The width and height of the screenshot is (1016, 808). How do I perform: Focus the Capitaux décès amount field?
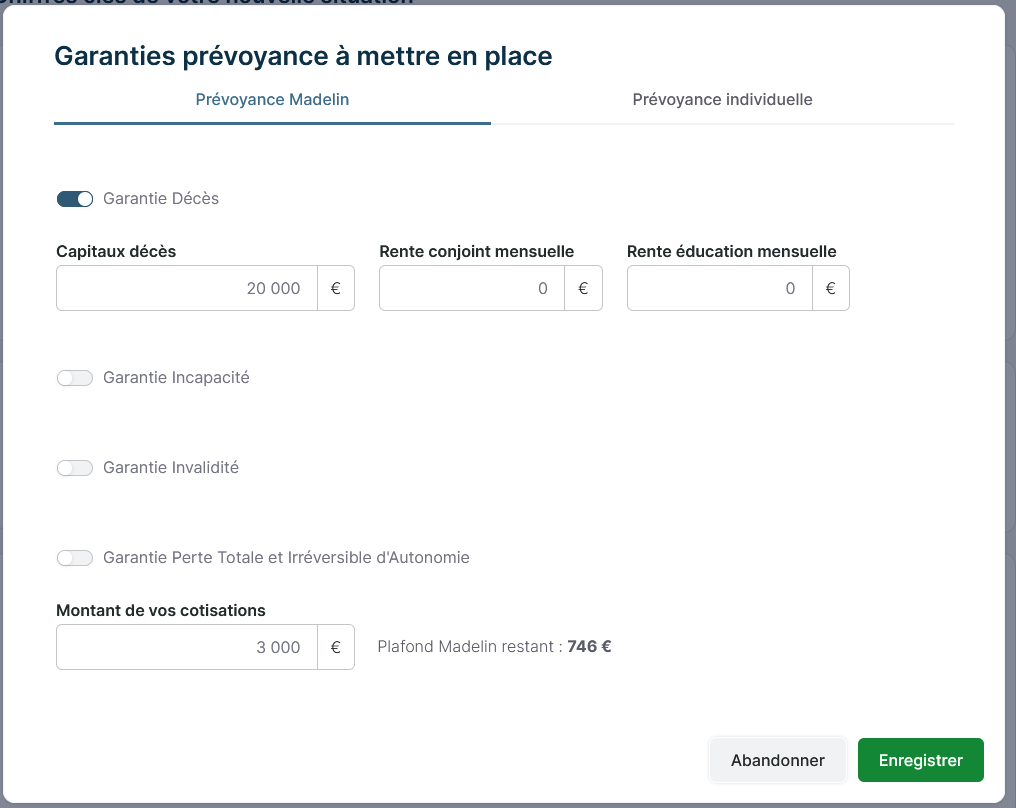point(187,288)
